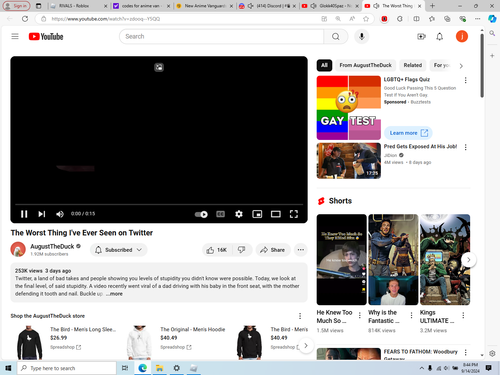Skip to next video
This screenshot has height=375, width=500.
pos(42,214)
